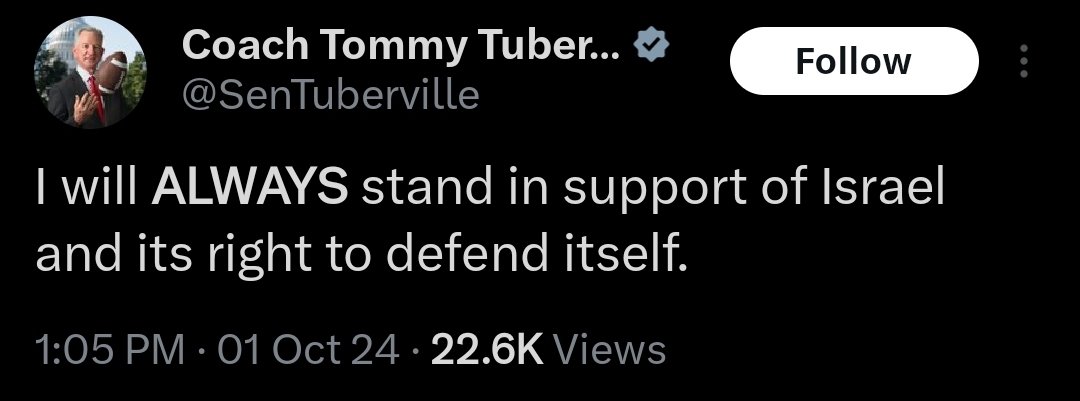This screenshot has height=401, width=1080.
Task: Click the Follow button
Action: point(853,62)
